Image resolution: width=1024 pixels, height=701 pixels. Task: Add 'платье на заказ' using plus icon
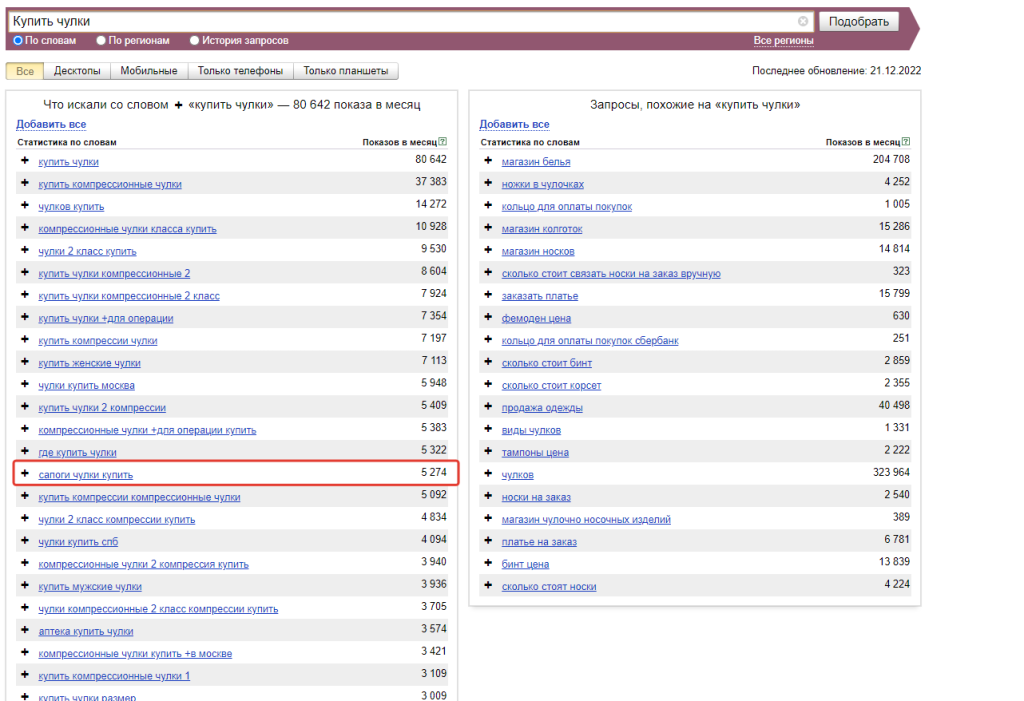click(x=488, y=541)
